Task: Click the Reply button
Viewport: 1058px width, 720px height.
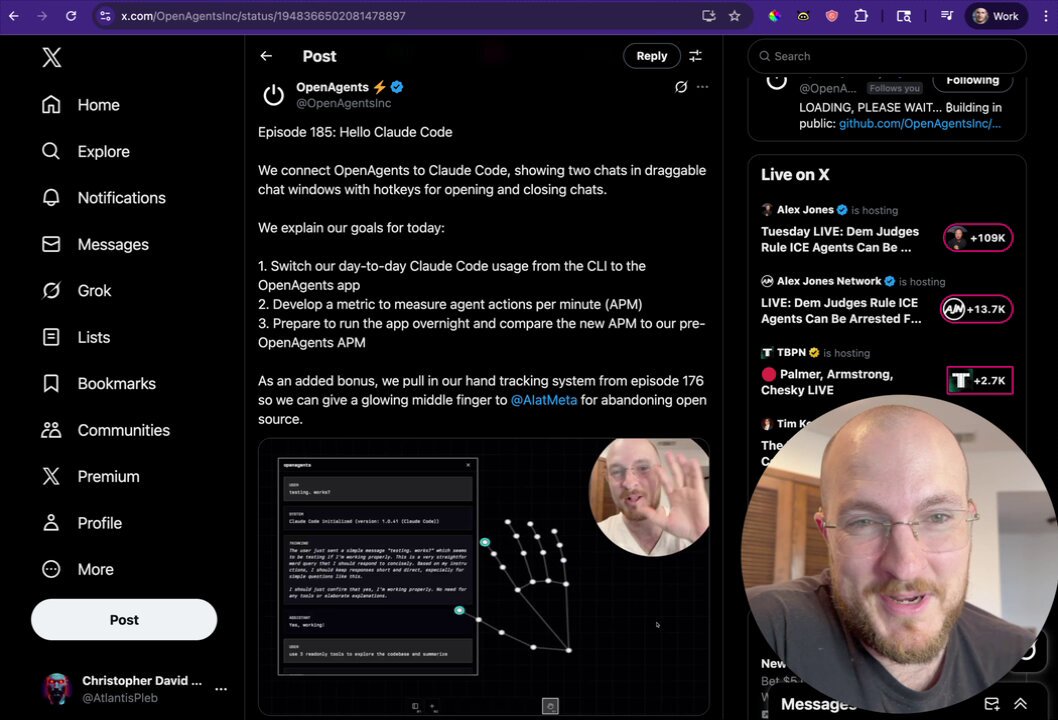Action: click(x=651, y=56)
